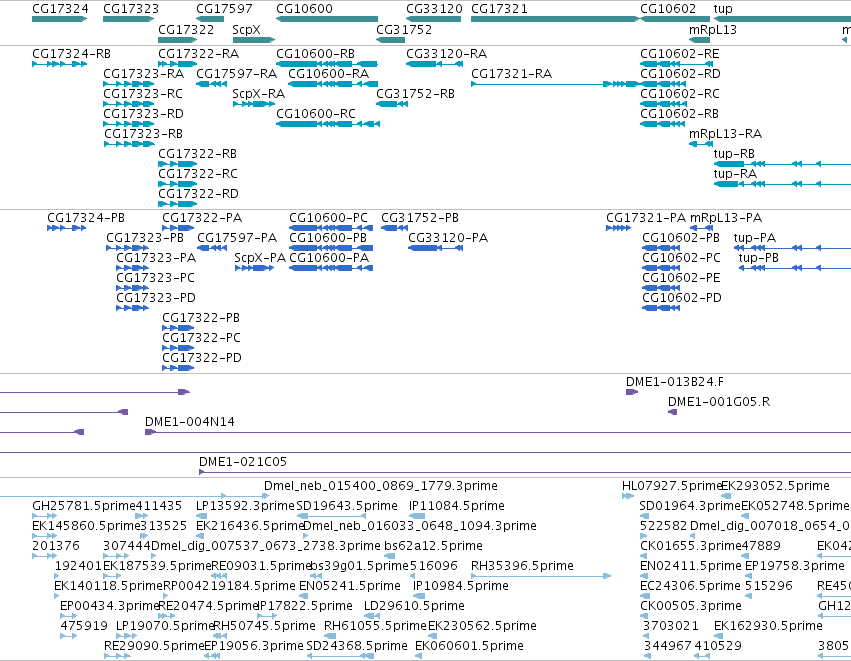Click EST CK00505.3prime
The height and width of the screenshot is (661, 851).
pos(644,616)
